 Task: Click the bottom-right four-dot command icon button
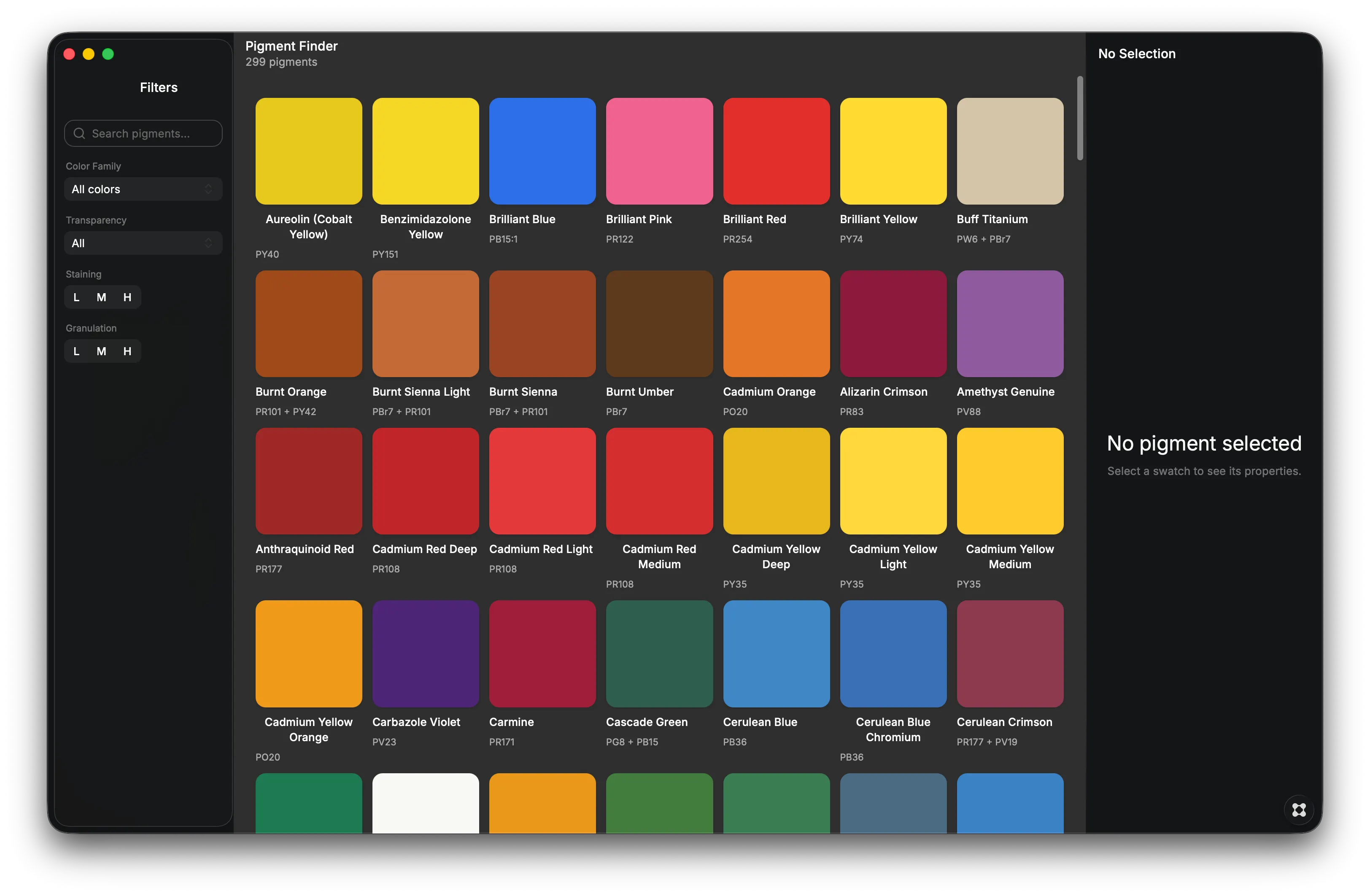click(1299, 810)
